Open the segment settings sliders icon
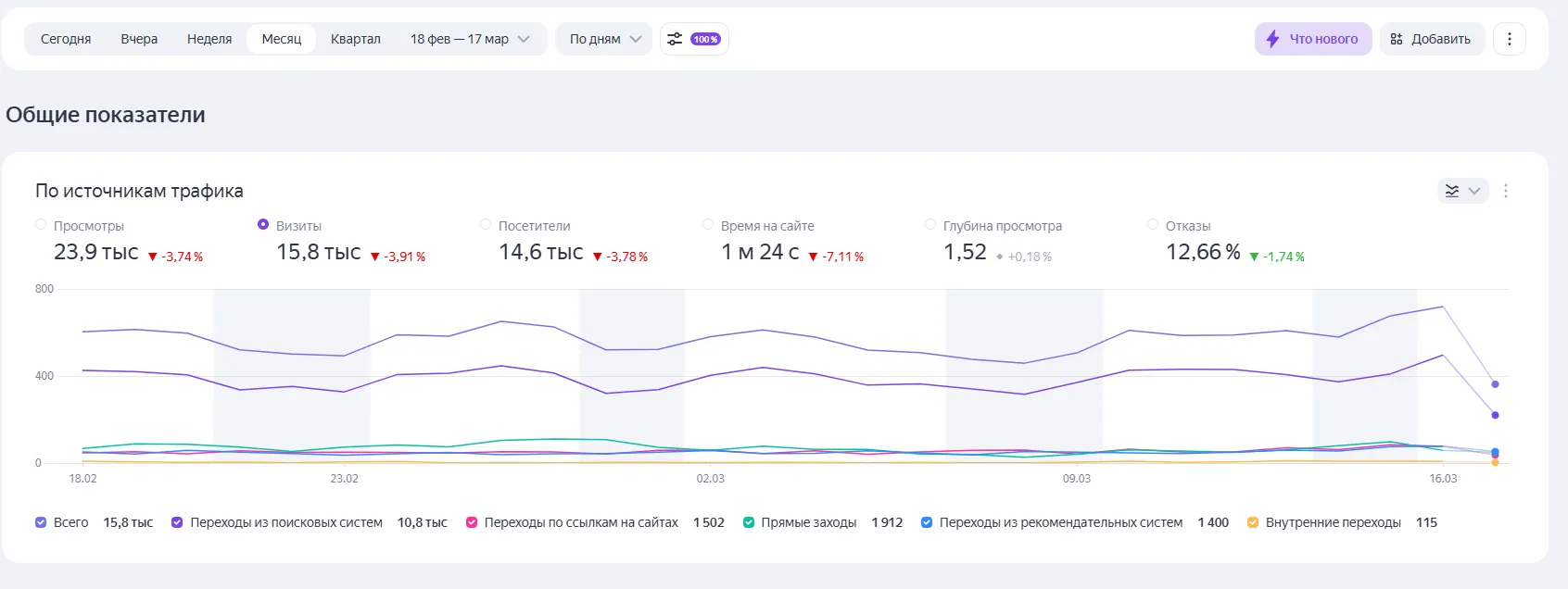Screen dimensions: 1568x589 [x=675, y=39]
